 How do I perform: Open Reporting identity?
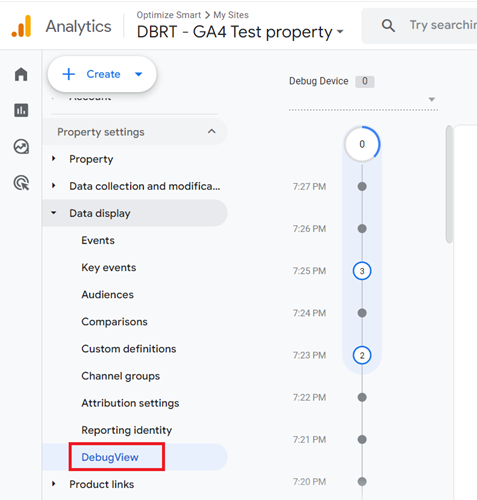point(127,430)
